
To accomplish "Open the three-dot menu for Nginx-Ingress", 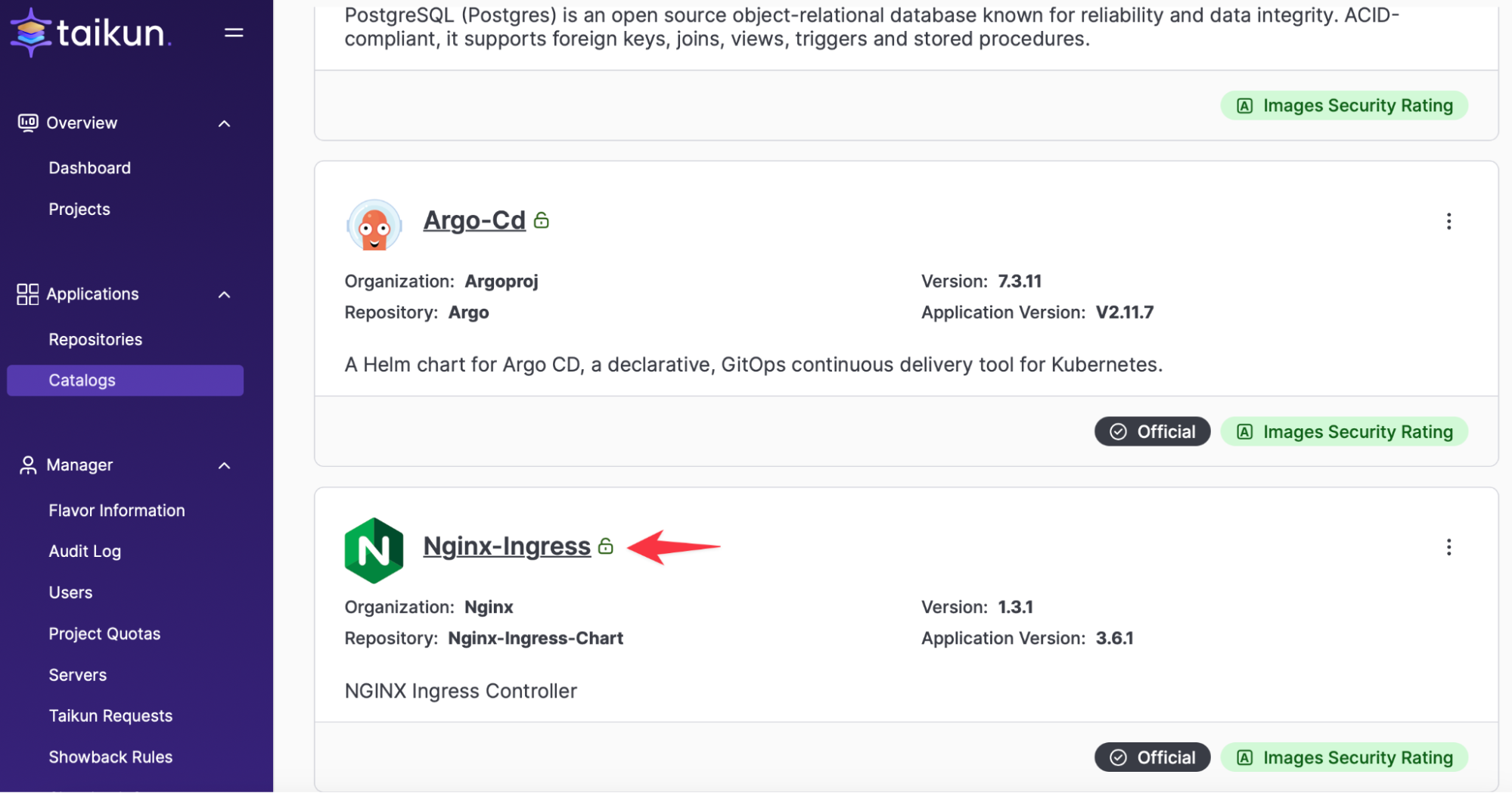I will [x=1448, y=547].
